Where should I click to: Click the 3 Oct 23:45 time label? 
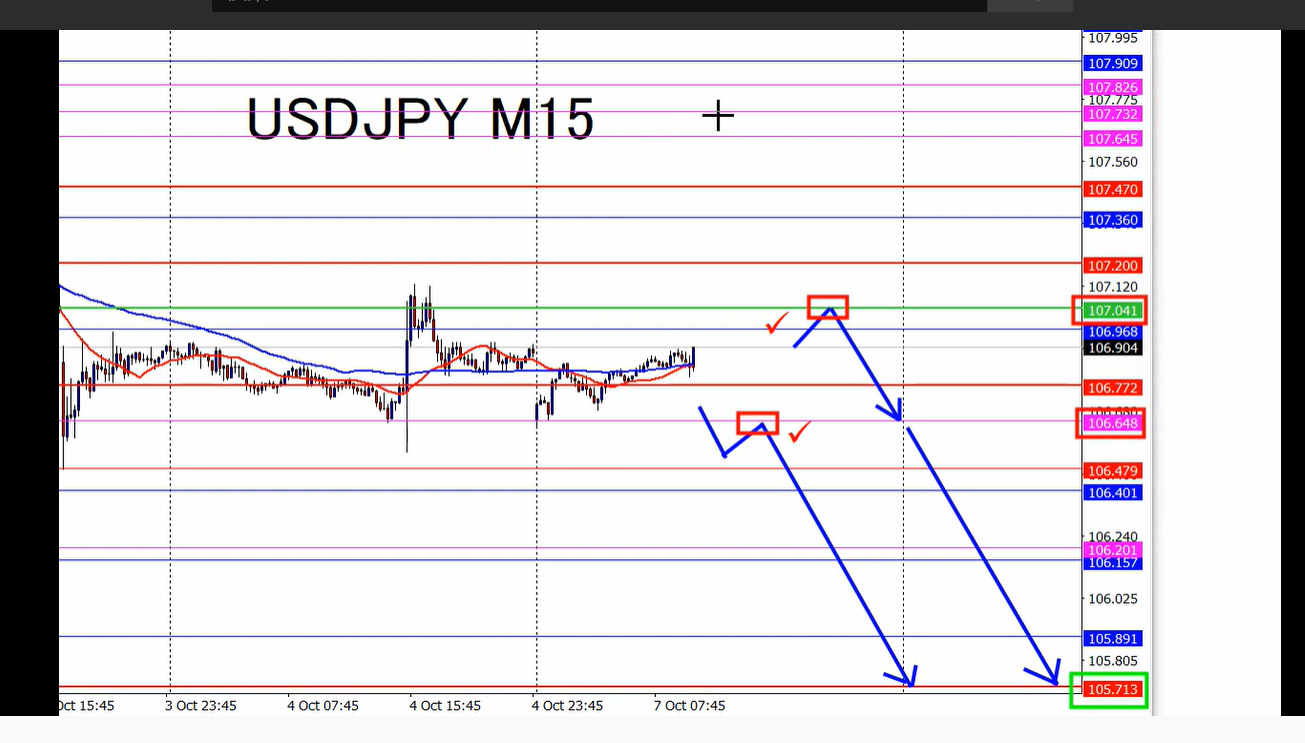[x=201, y=706]
